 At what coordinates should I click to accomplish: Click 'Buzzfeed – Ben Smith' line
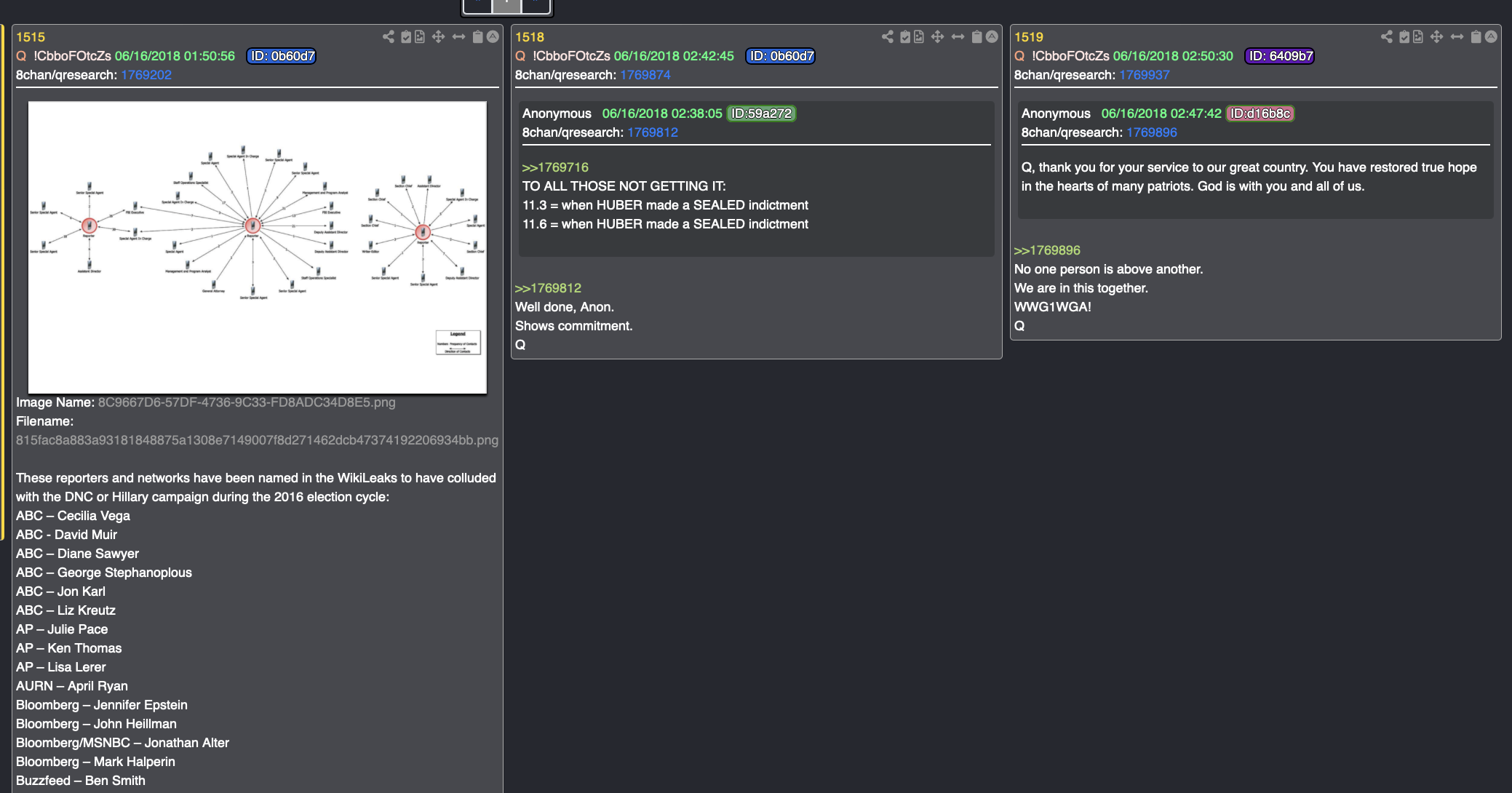click(x=81, y=781)
